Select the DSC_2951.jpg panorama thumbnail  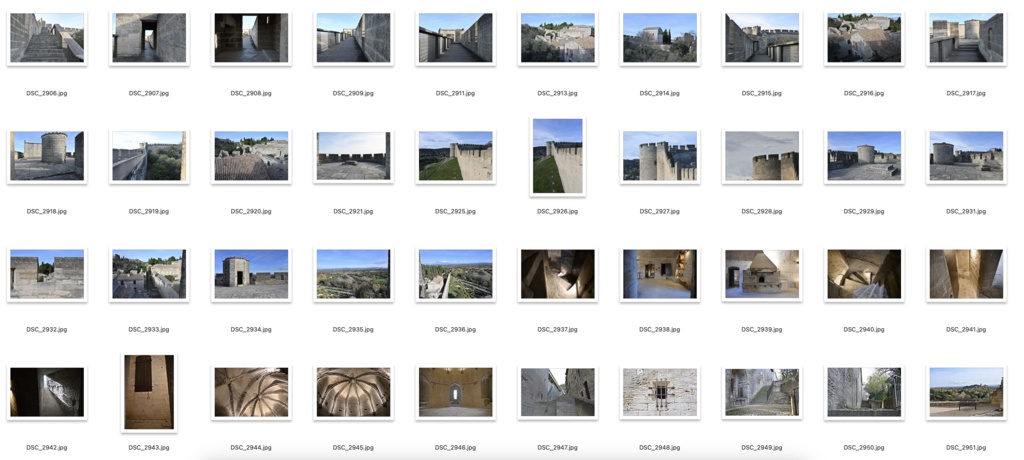967,392
